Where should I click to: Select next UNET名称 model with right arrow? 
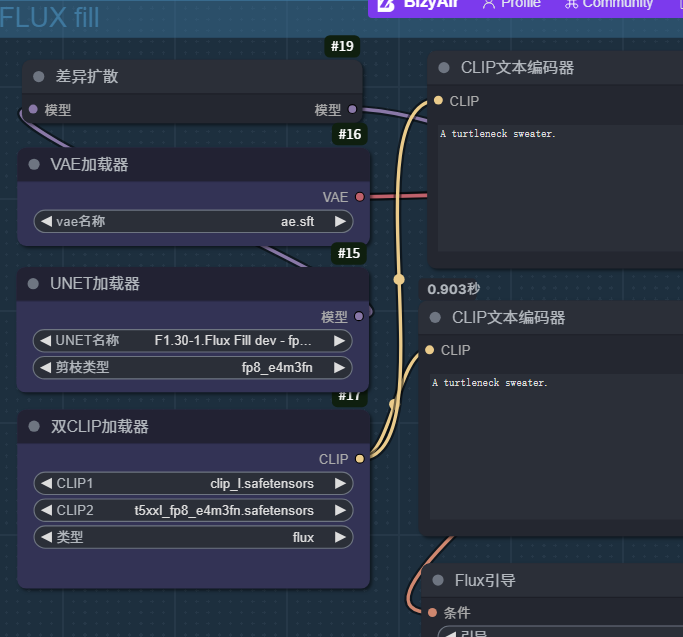click(x=340, y=341)
